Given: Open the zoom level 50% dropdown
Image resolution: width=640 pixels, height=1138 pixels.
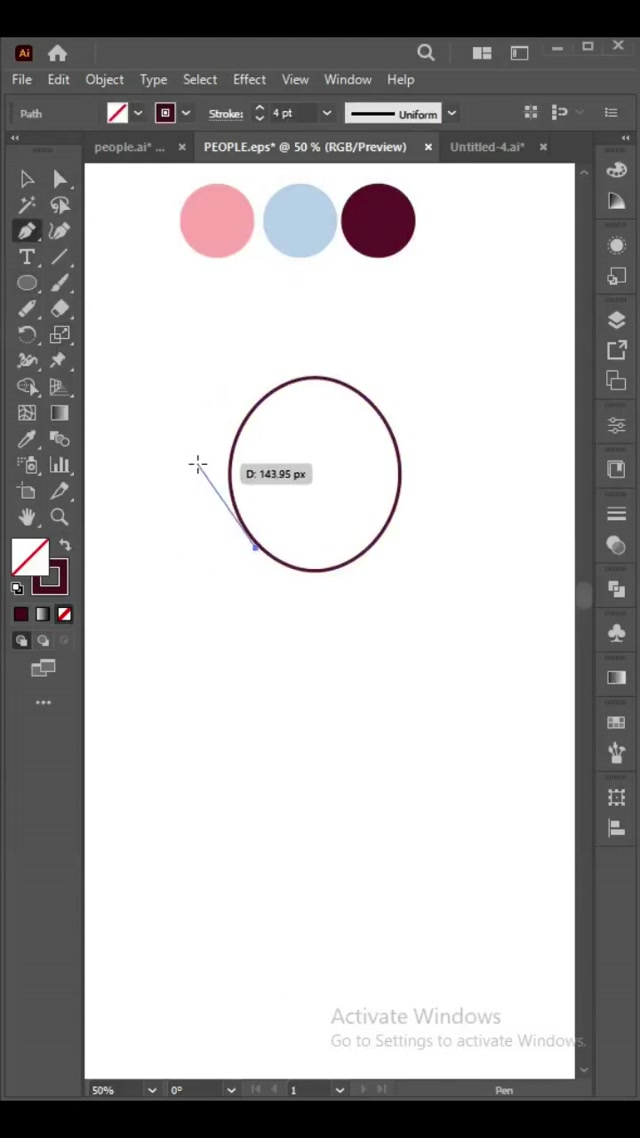Looking at the screenshot, I should coord(152,1090).
